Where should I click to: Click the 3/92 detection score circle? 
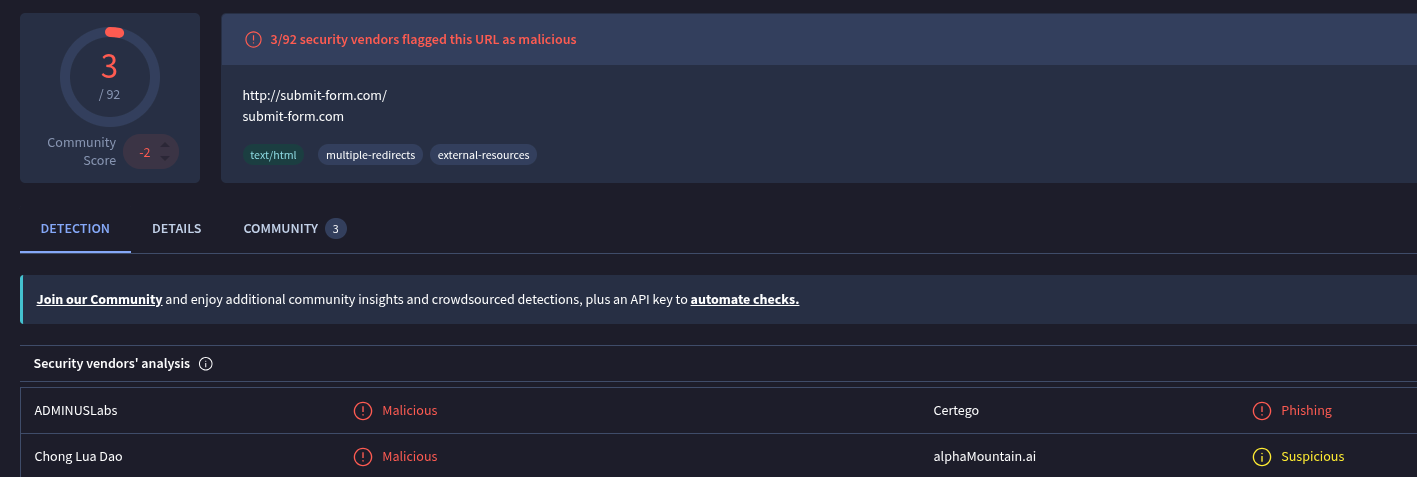click(x=109, y=76)
